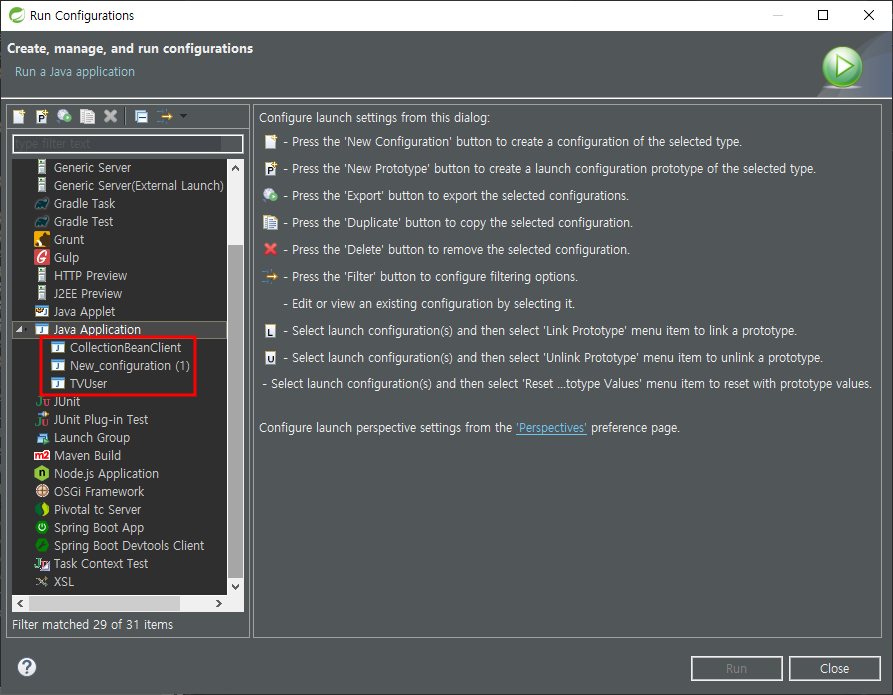Select Generic Server(External Launch) item

click(138, 186)
